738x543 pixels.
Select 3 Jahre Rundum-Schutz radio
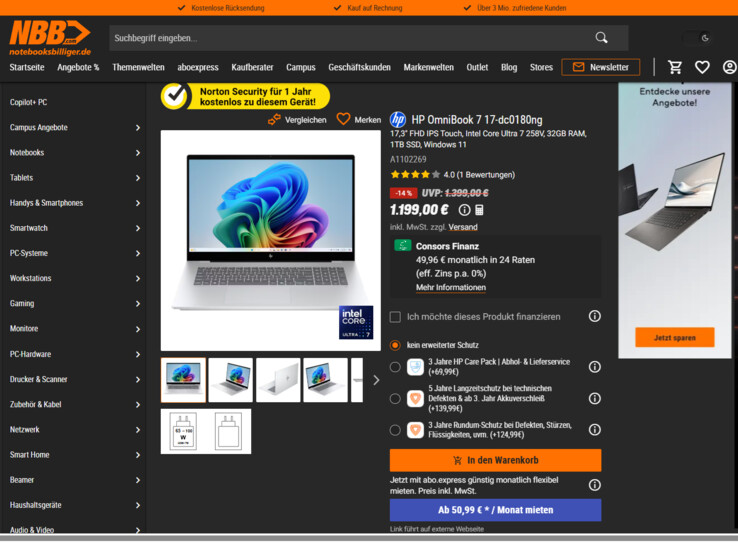395,430
